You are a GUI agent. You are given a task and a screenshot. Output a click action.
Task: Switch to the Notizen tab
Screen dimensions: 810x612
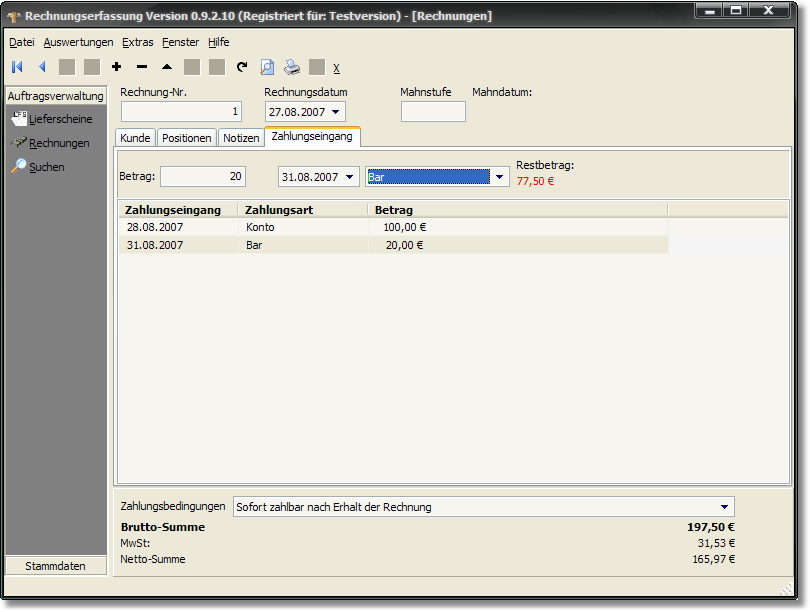241,138
